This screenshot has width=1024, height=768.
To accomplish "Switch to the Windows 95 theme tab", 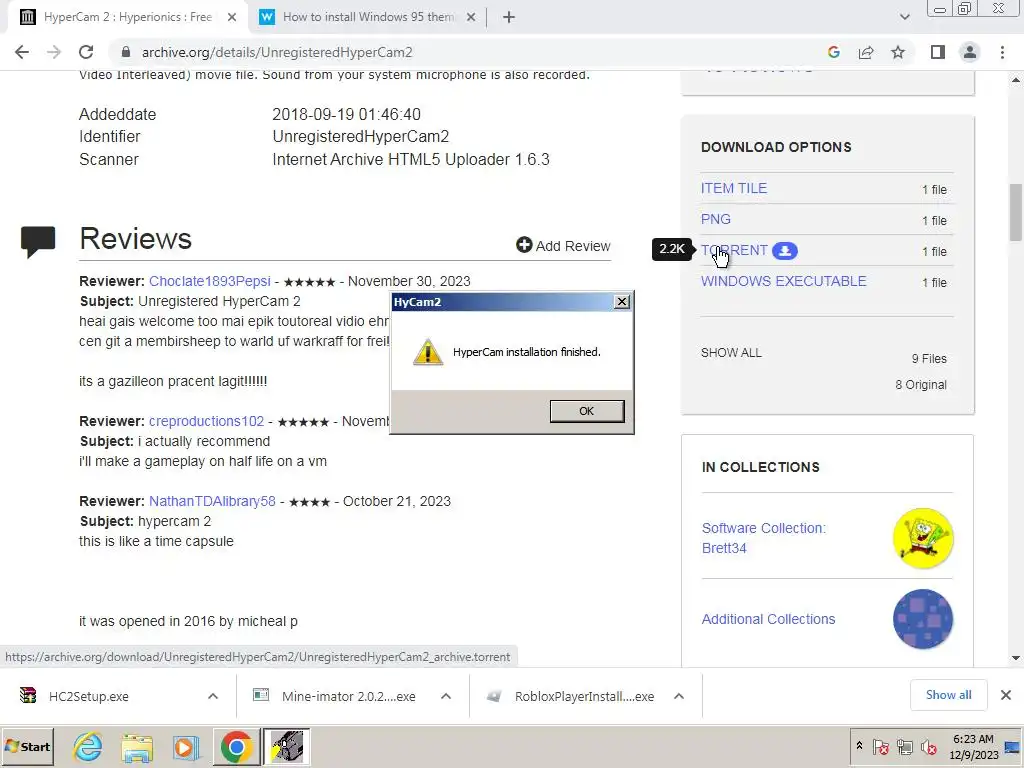I will (369, 18).
